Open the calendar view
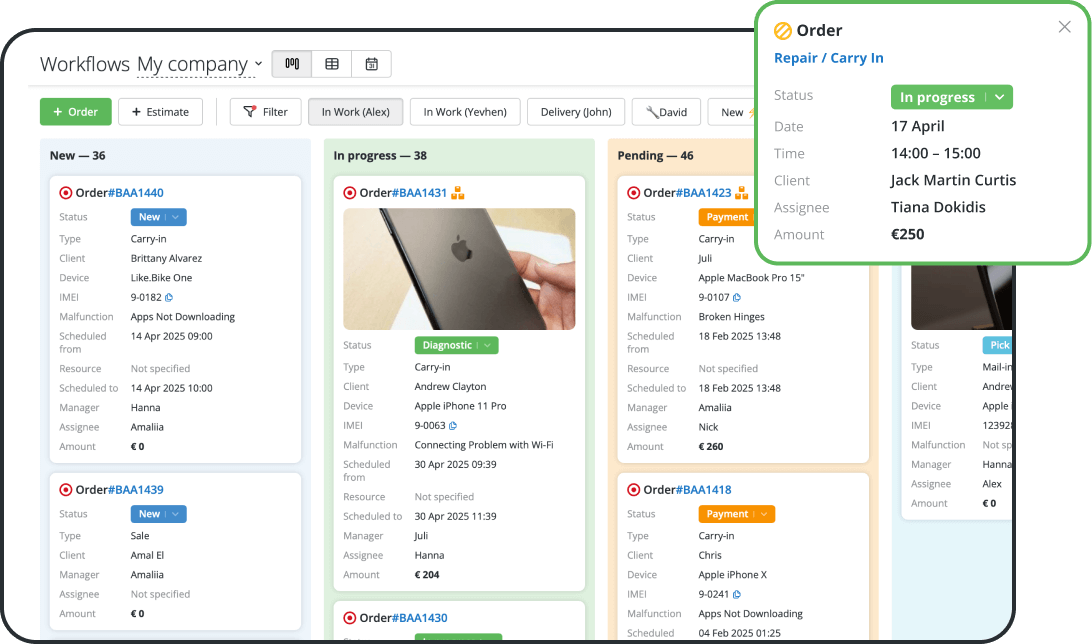1092x644 pixels. click(x=371, y=63)
